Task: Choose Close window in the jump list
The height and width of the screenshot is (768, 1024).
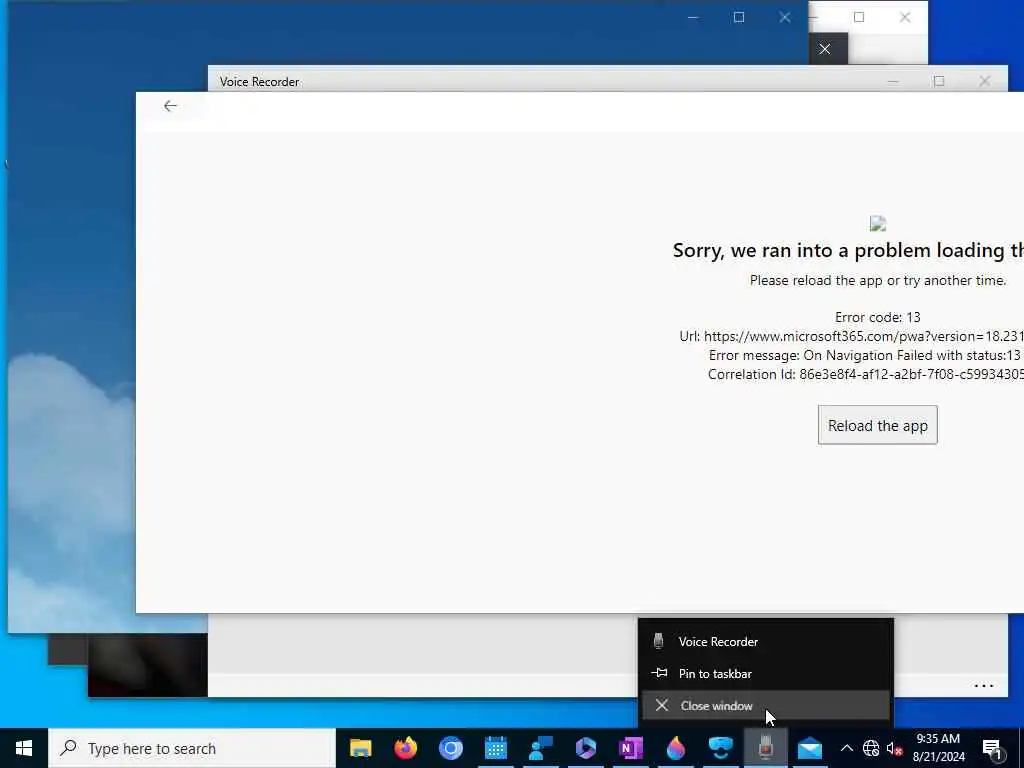Action: (x=765, y=705)
